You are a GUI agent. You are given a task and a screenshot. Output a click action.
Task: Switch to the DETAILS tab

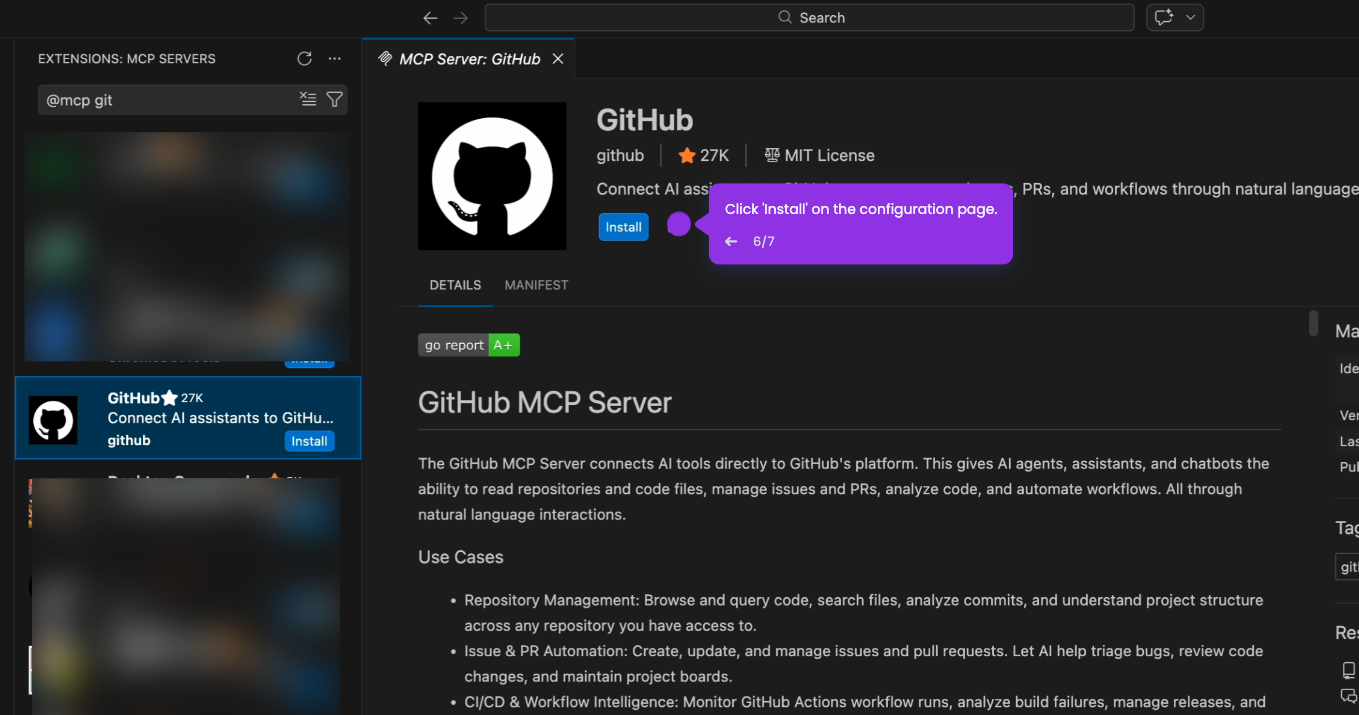(455, 285)
